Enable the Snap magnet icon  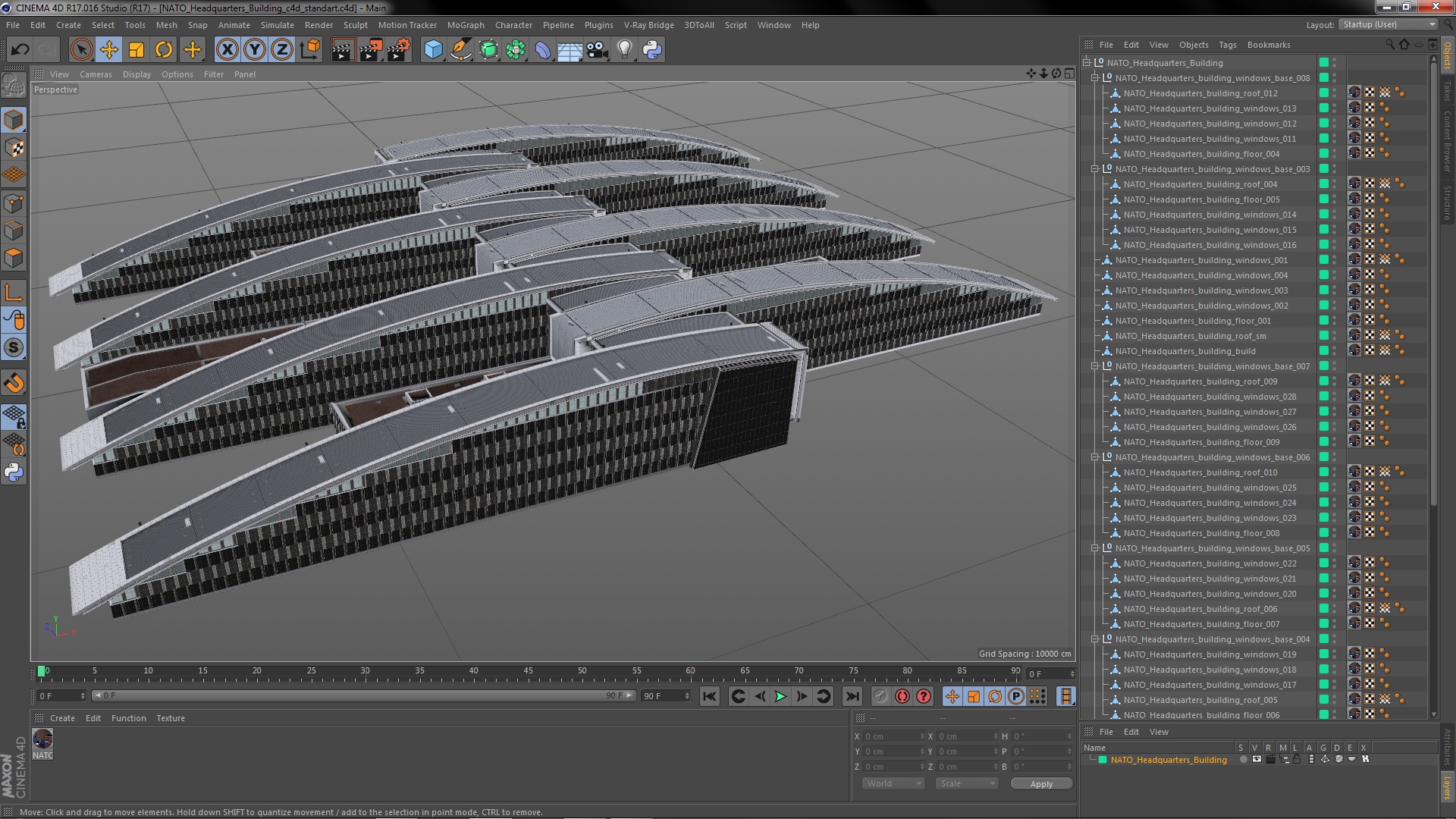point(14,383)
